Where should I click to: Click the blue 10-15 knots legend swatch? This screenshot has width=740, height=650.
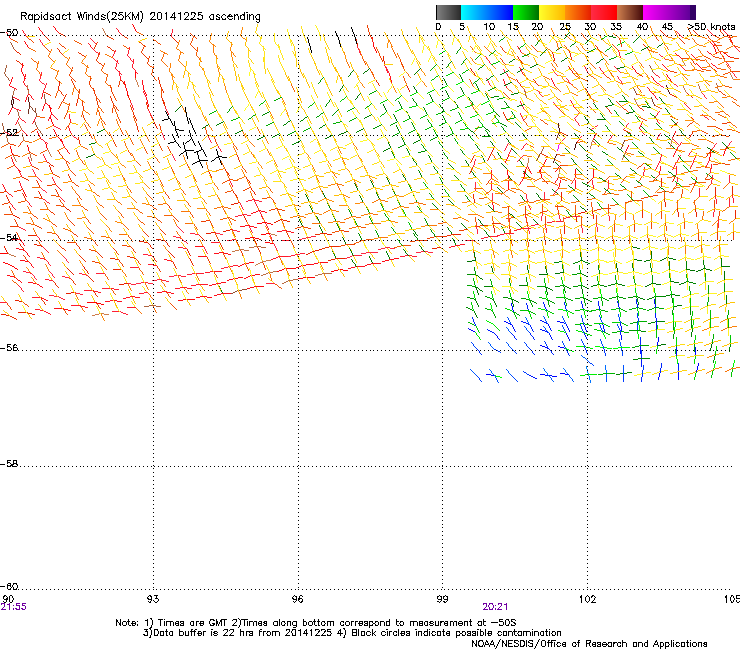[x=500, y=12]
